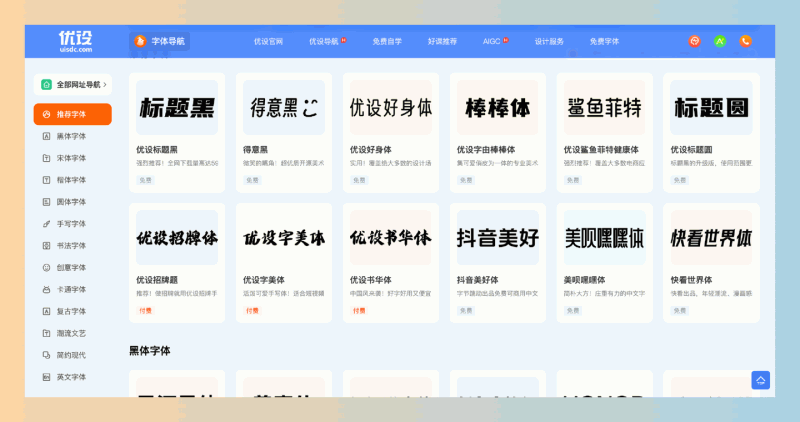
Task: Click the 复古字体 sidebar icon
Action: pos(46,312)
